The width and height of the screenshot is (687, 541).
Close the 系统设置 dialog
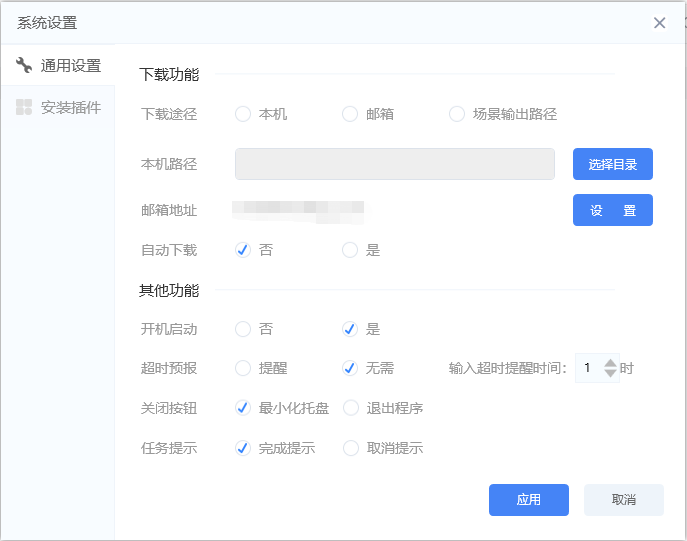[659, 23]
